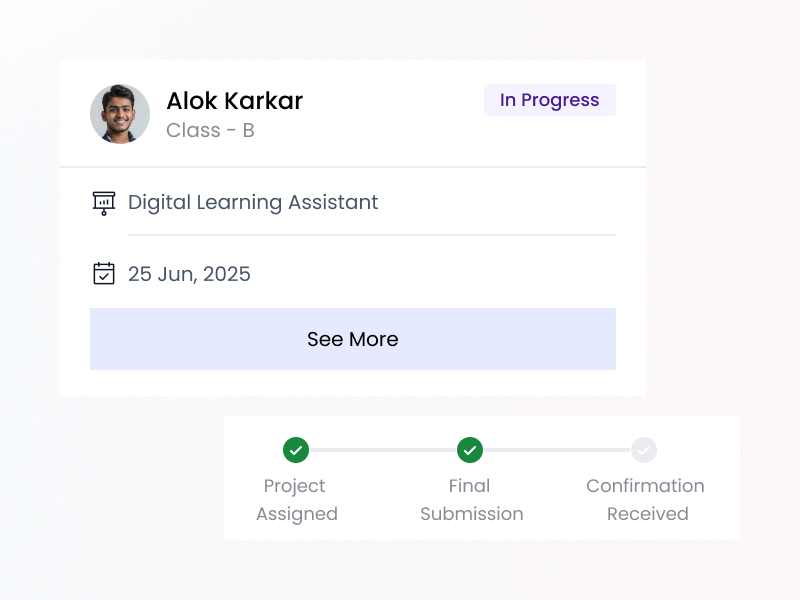The height and width of the screenshot is (600, 800).
Task: Click the checkmark inside the calendar icon
Action: pyautogui.click(x=105, y=275)
